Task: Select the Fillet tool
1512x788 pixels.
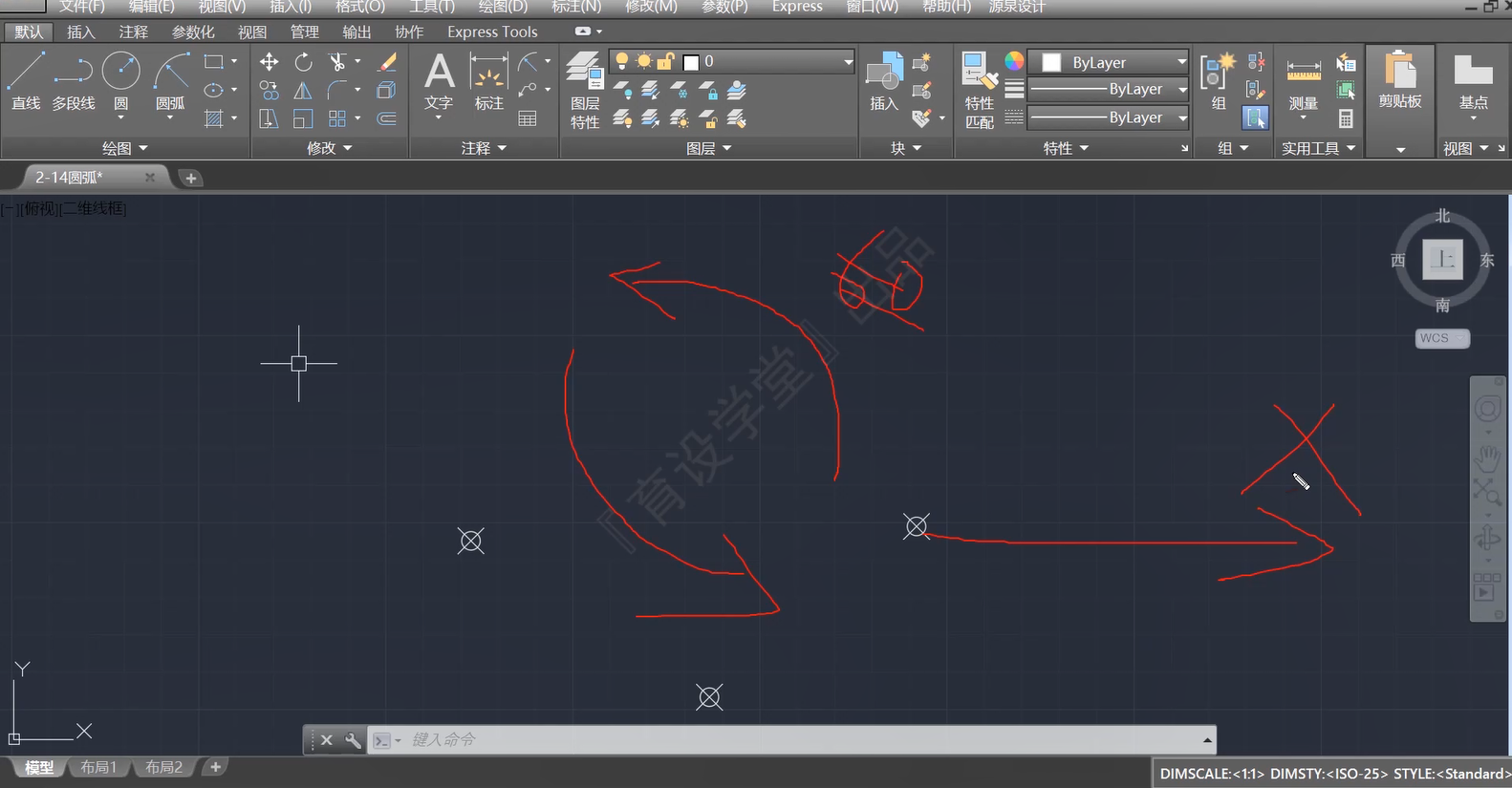Action: click(x=337, y=91)
